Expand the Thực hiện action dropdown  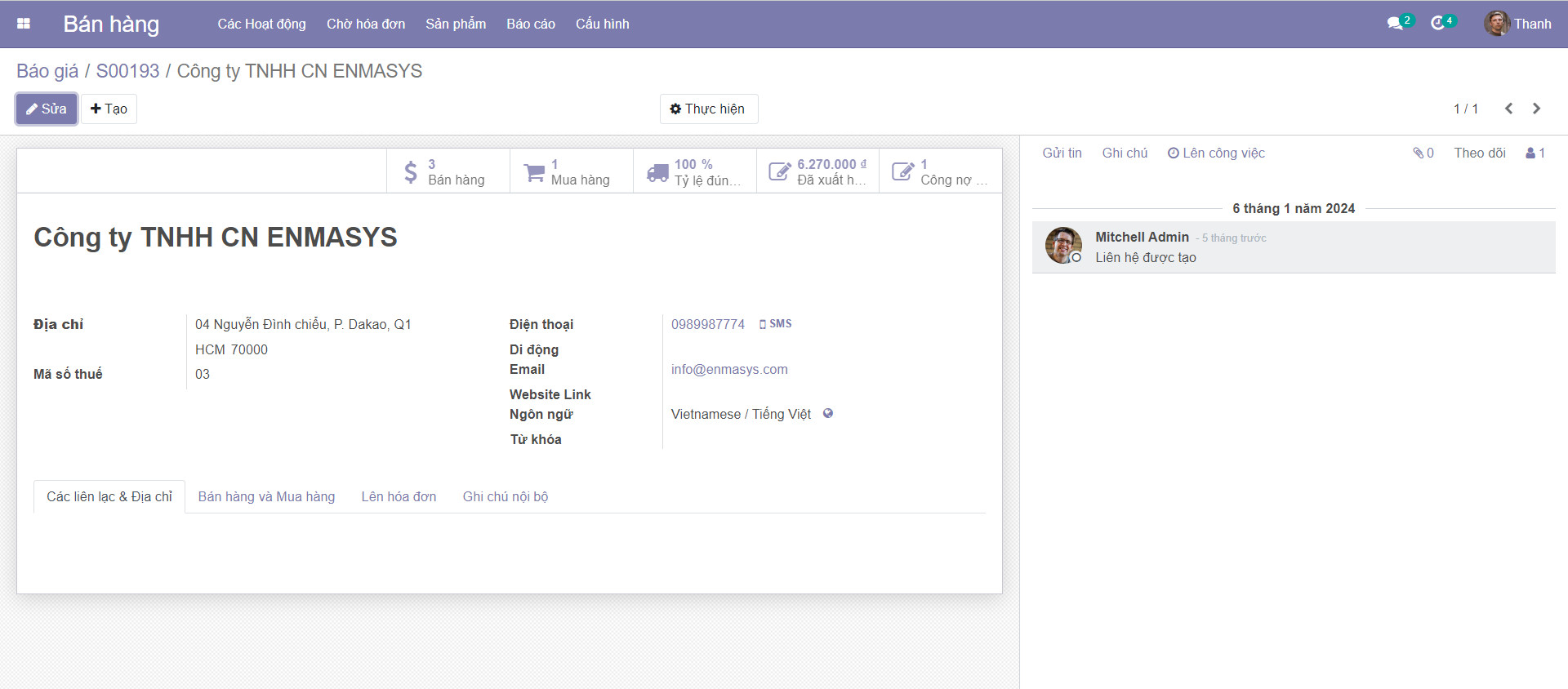708,109
